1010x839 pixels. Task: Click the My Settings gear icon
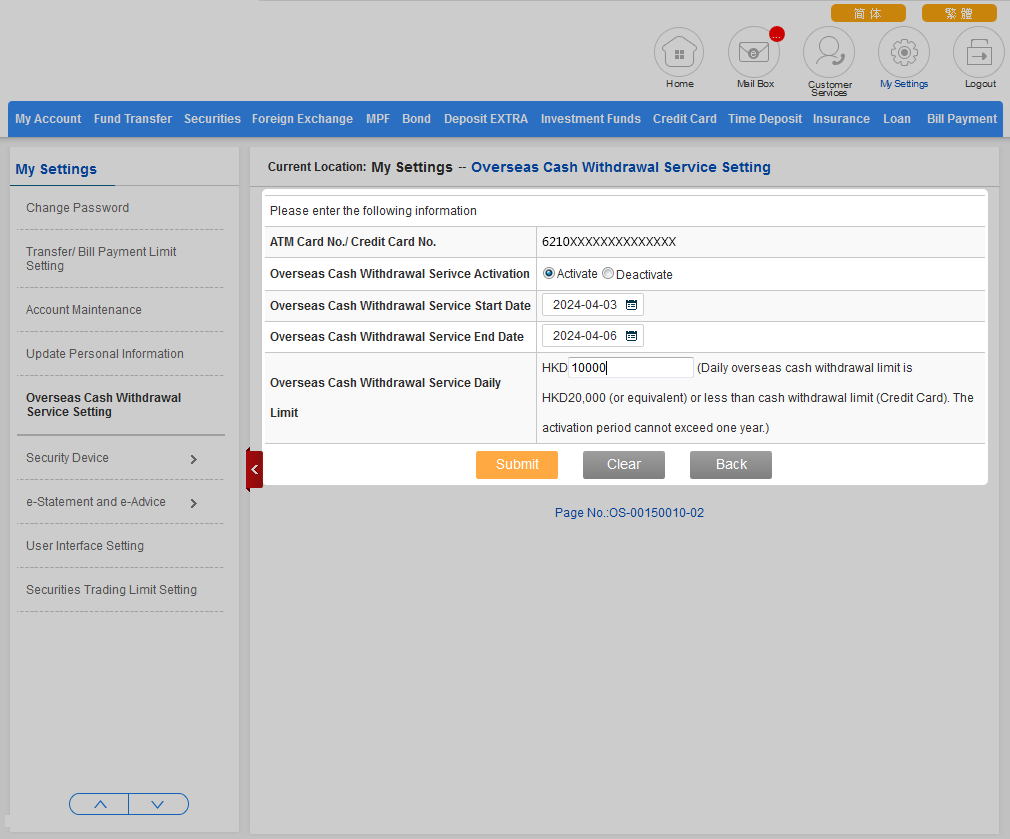coord(904,52)
